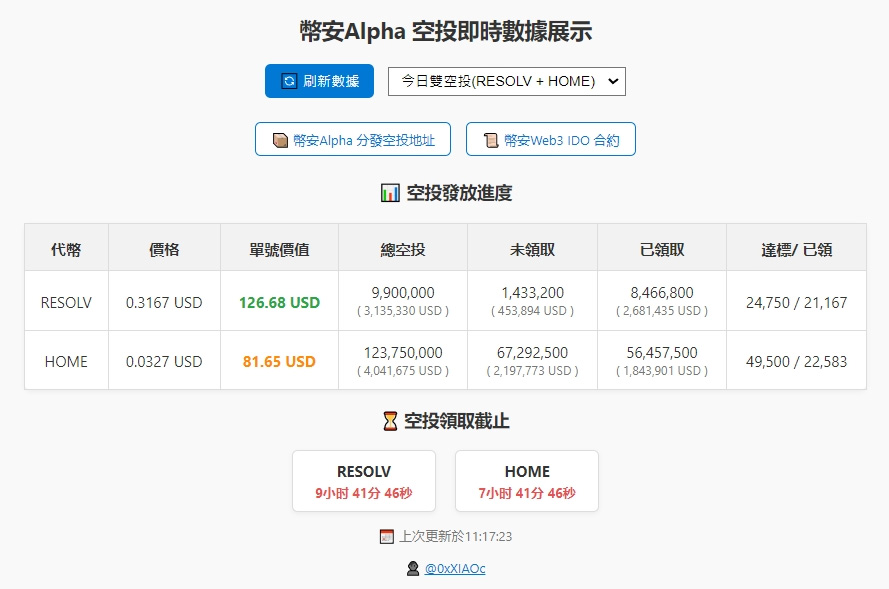Select the HOME countdown card
Screen dimensions: 889x589
527,481
